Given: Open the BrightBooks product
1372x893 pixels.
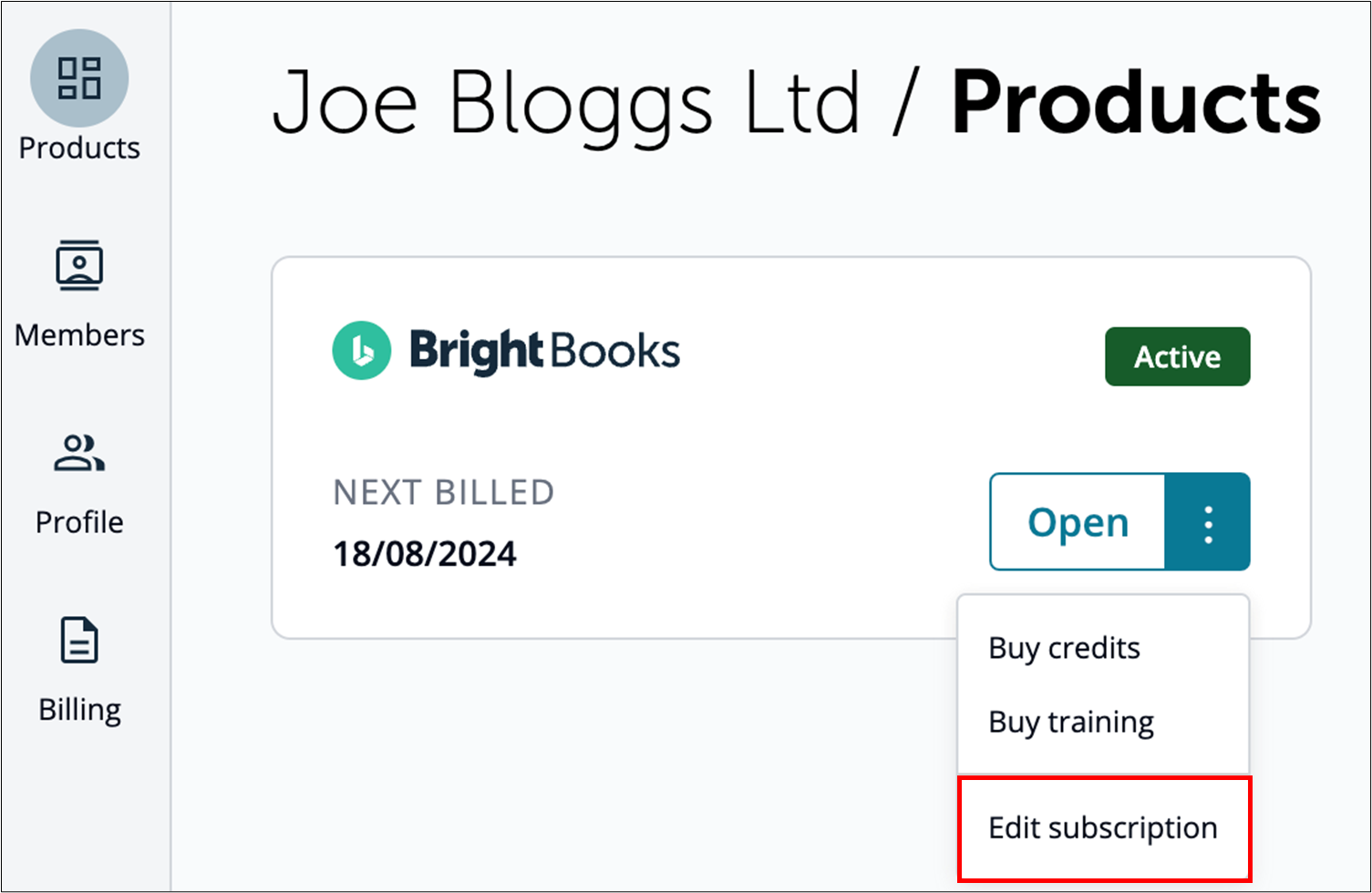Looking at the screenshot, I should click(x=1078, y=522).
